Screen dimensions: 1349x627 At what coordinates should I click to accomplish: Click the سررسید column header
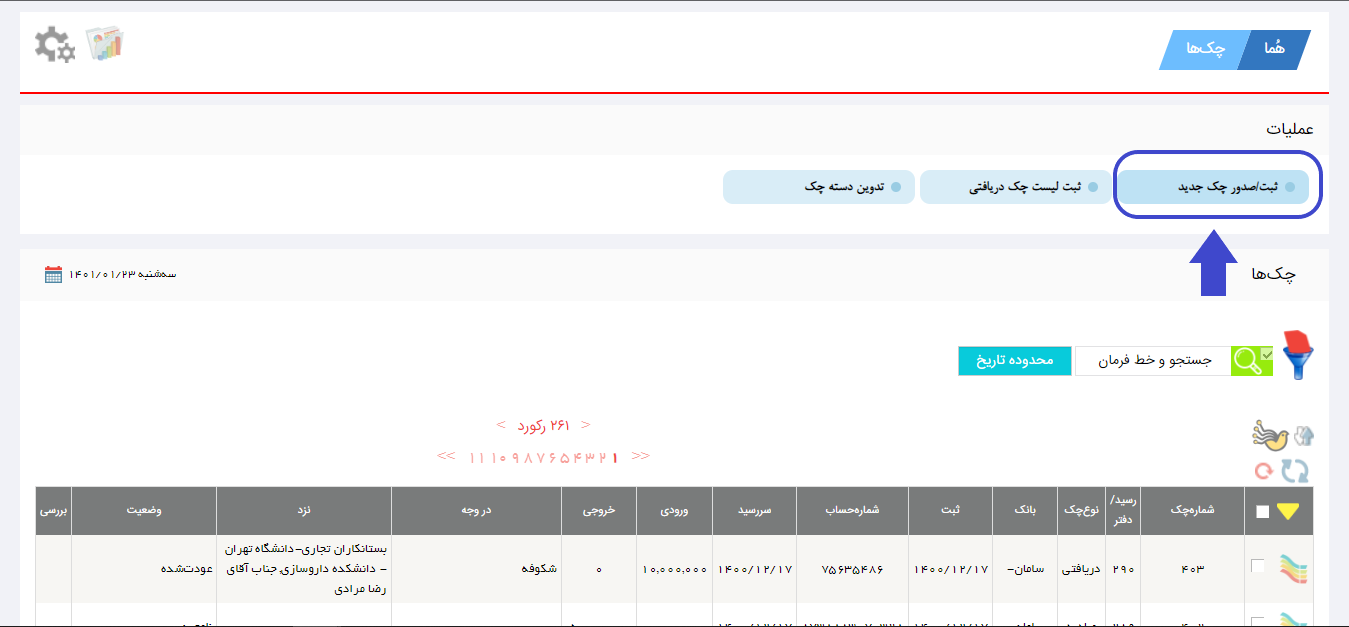click(x=754, y=510)
